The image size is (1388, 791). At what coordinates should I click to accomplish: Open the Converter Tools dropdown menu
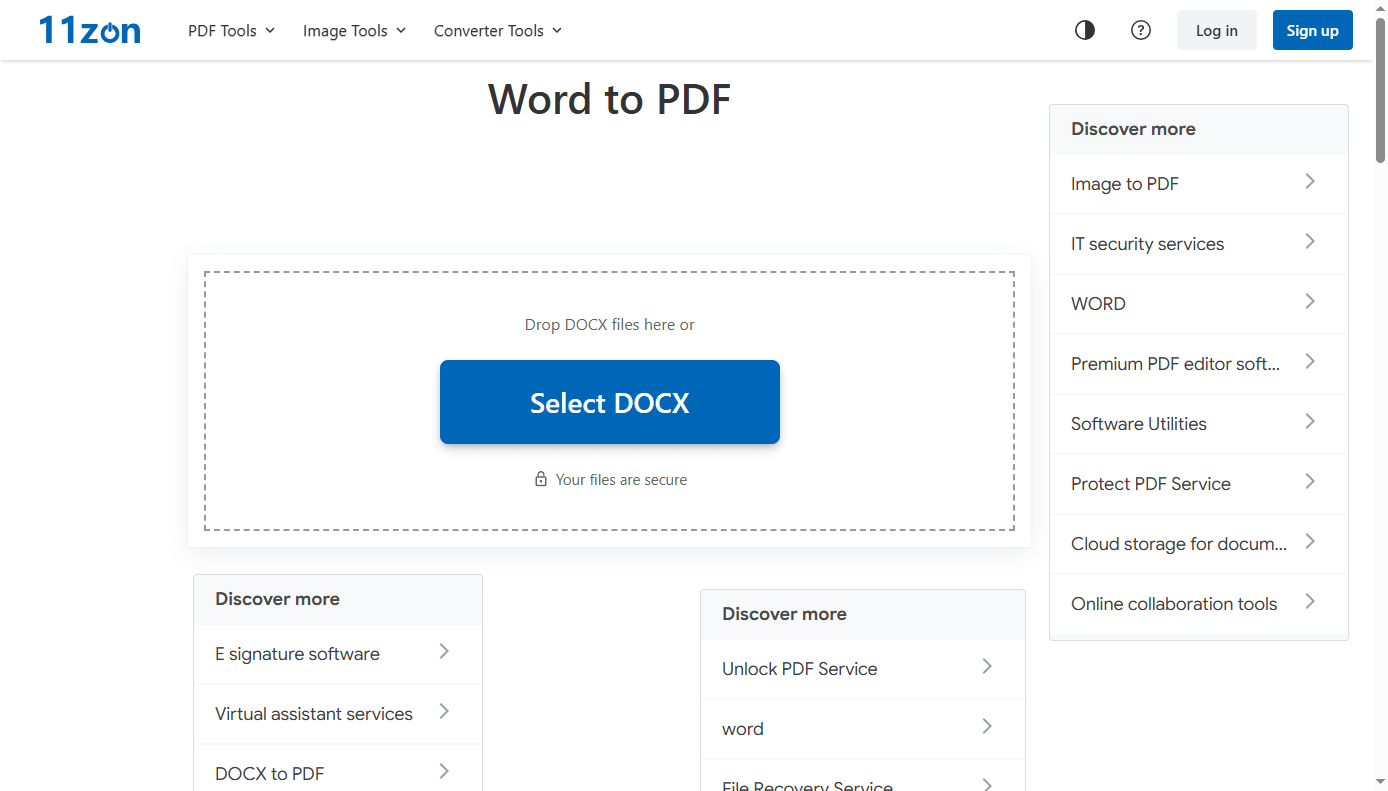[497, 31]
